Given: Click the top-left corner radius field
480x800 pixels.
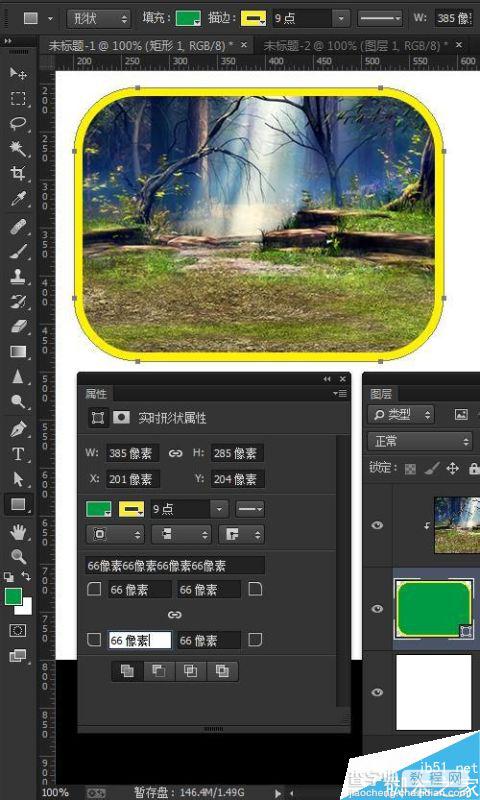Looking at the screenshot, I should point(140,590).
